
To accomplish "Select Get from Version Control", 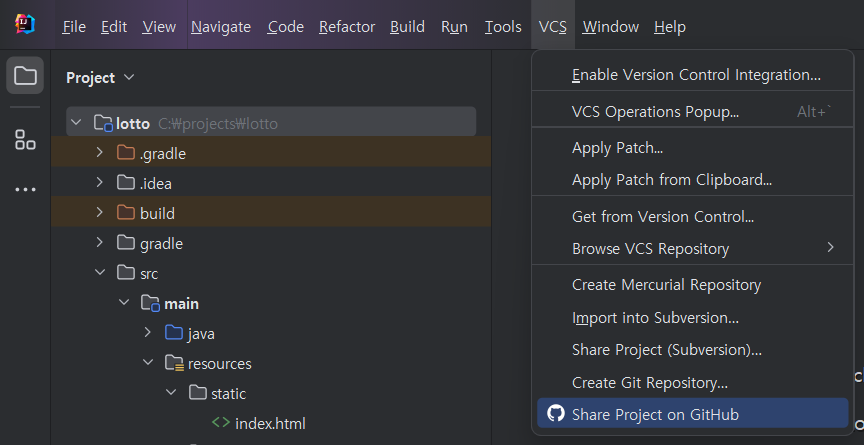I will pyautogui.click(x=693, y=216).
